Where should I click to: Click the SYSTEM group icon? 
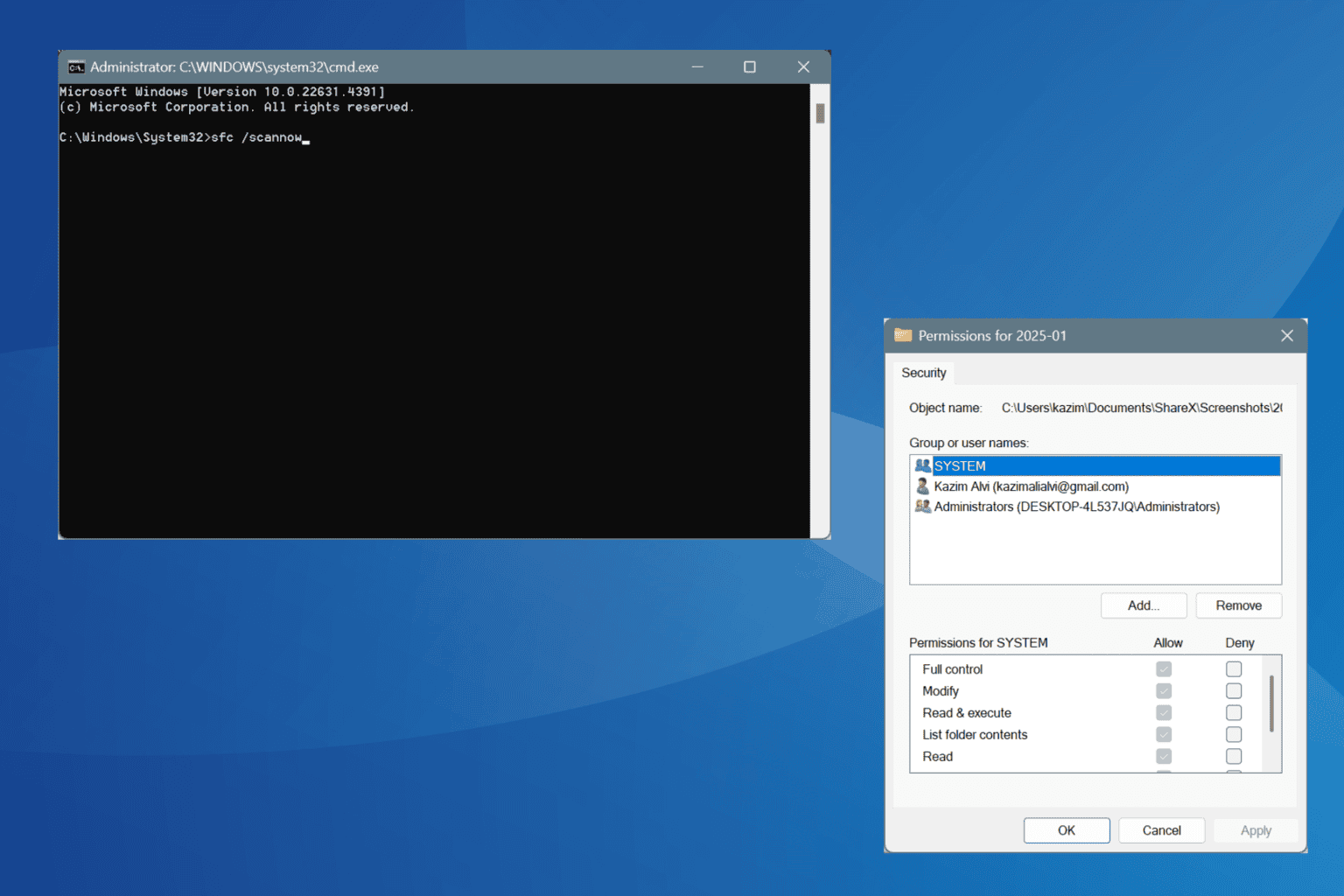(922, 465)
